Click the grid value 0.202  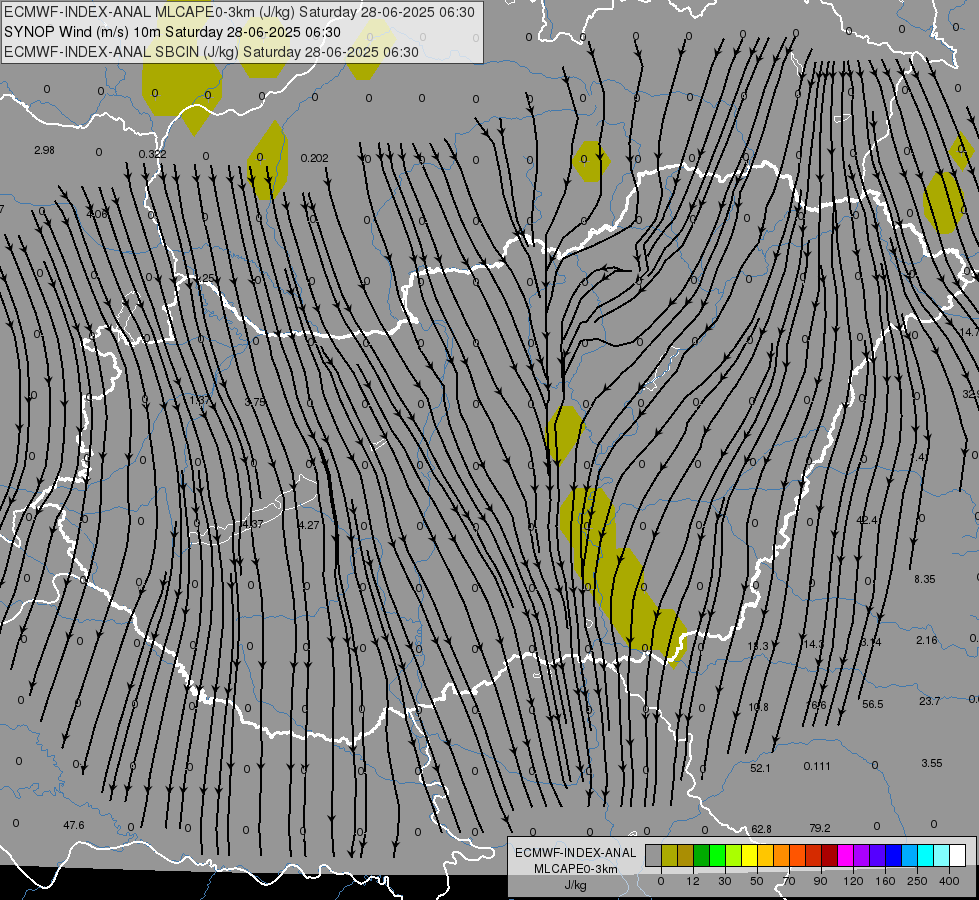click(315, 158)
